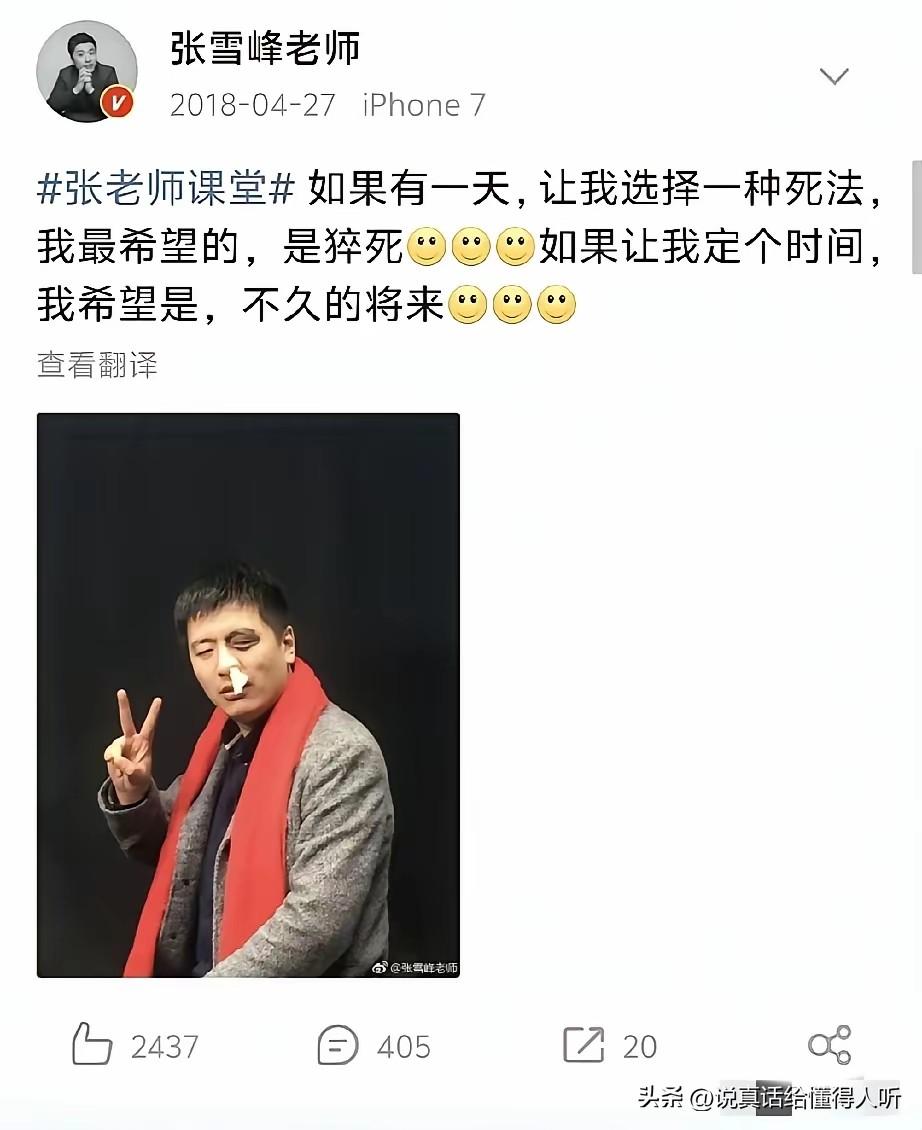Screen dimensions: 922x1130
Task: Click the 2018-04-27 post date
Action: (253, 105)
